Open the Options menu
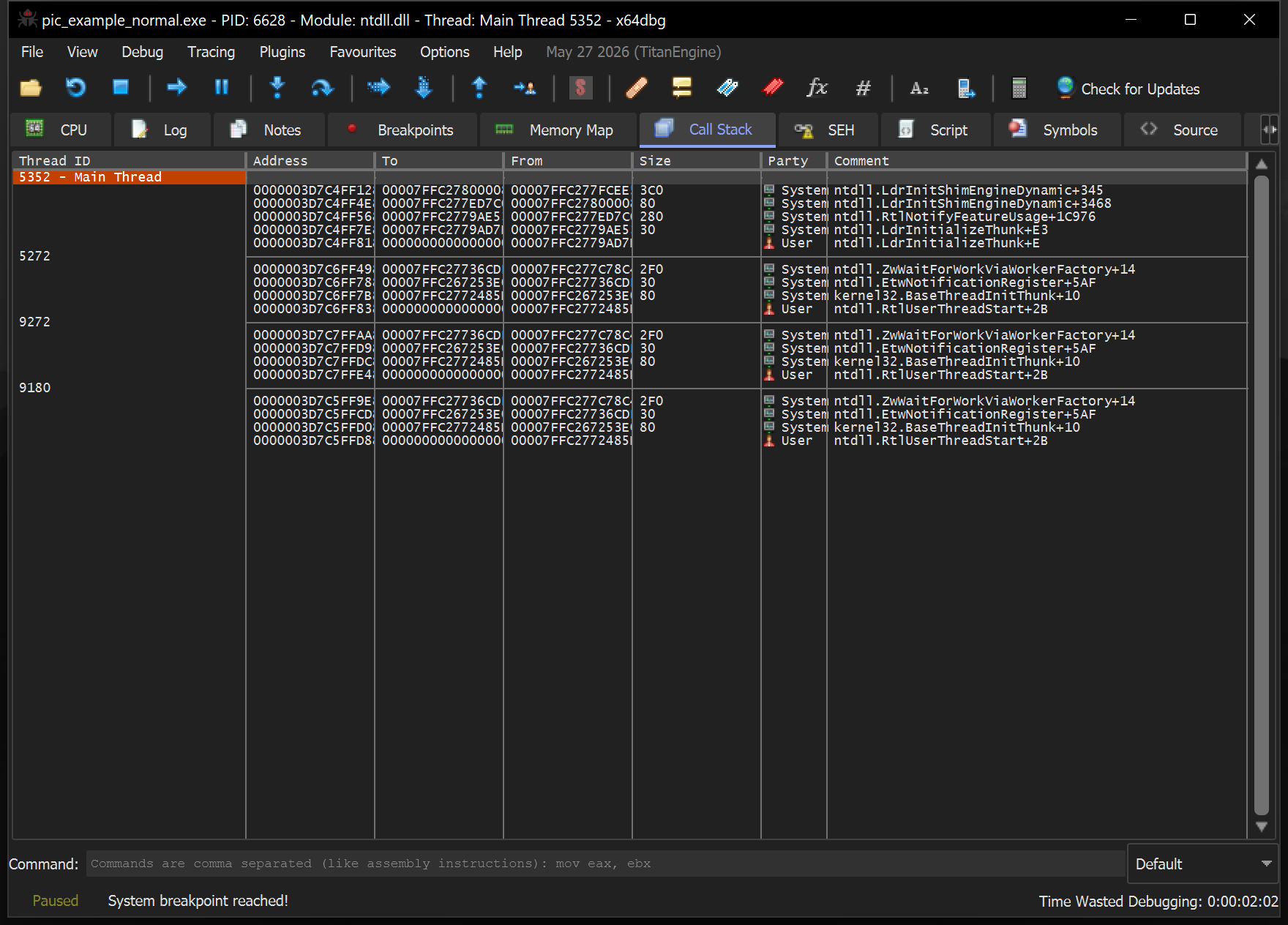The height and width of the screenshot is (925, 1288). (444, 52)
